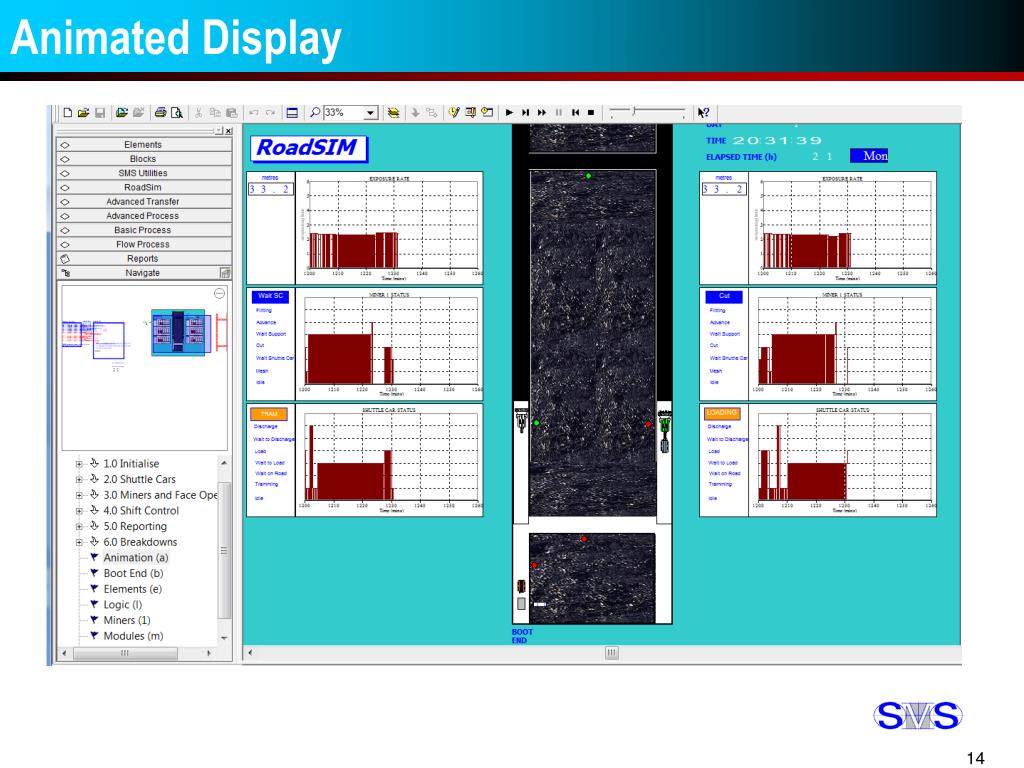Image resolution: width=1024 pixels, height=768 pixels.
Task: Click the 'Wait SC' miner status label
Action: click(x=270, y=296)
